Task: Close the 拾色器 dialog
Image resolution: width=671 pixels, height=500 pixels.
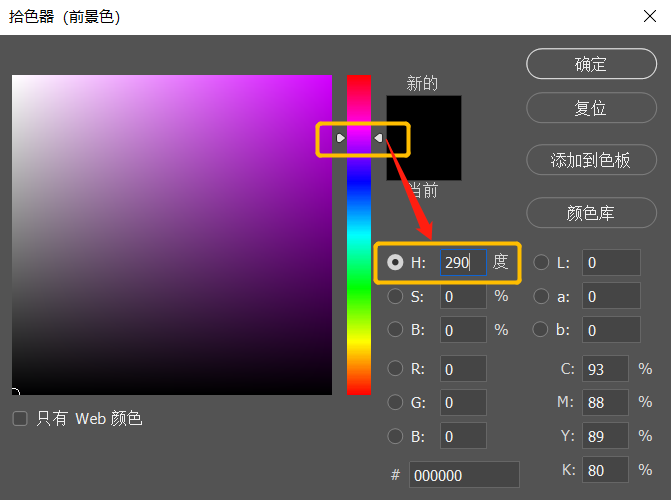Action: tap(650, 16)
